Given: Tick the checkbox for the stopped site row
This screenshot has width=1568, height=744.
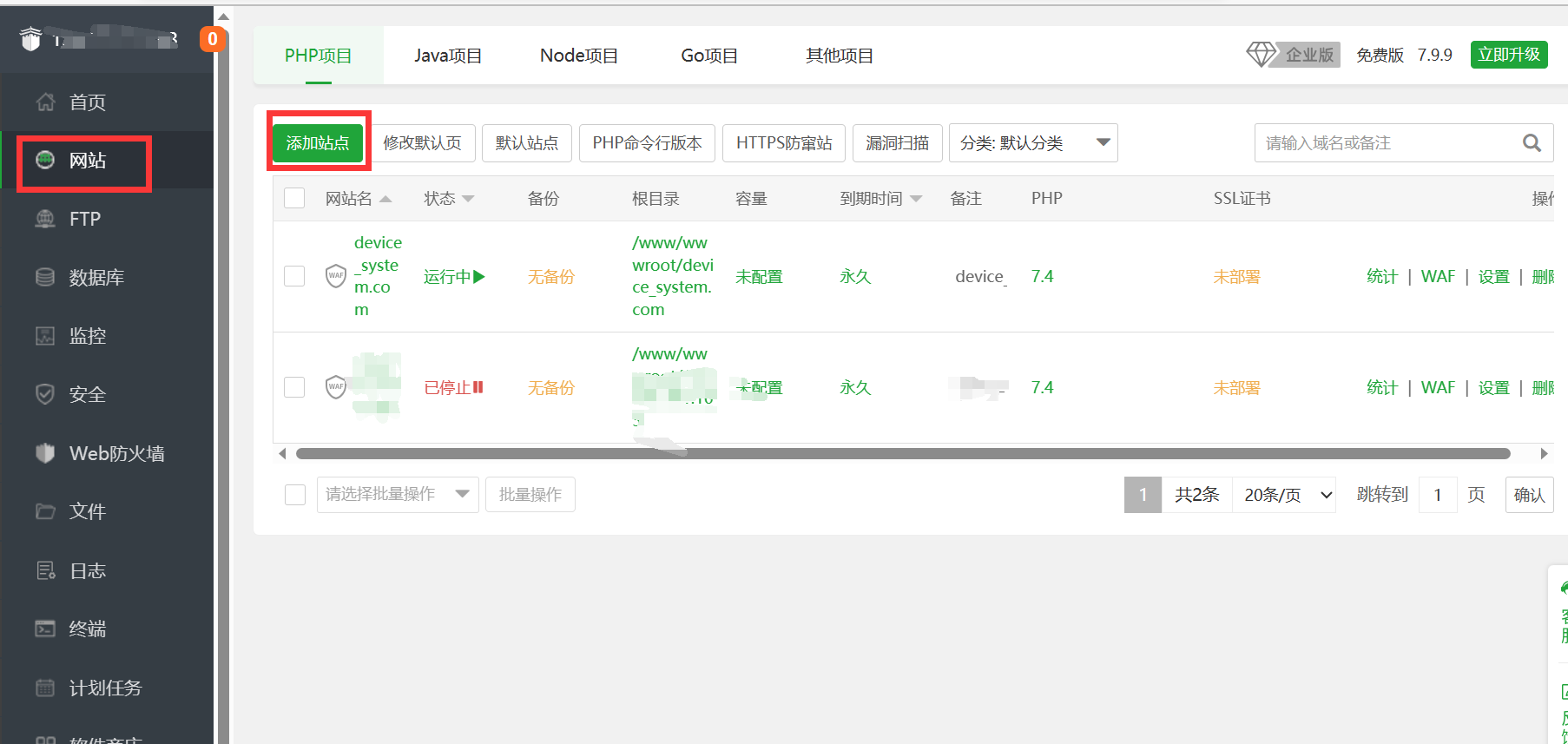Looking at the screenshot, I should point(294,387).
